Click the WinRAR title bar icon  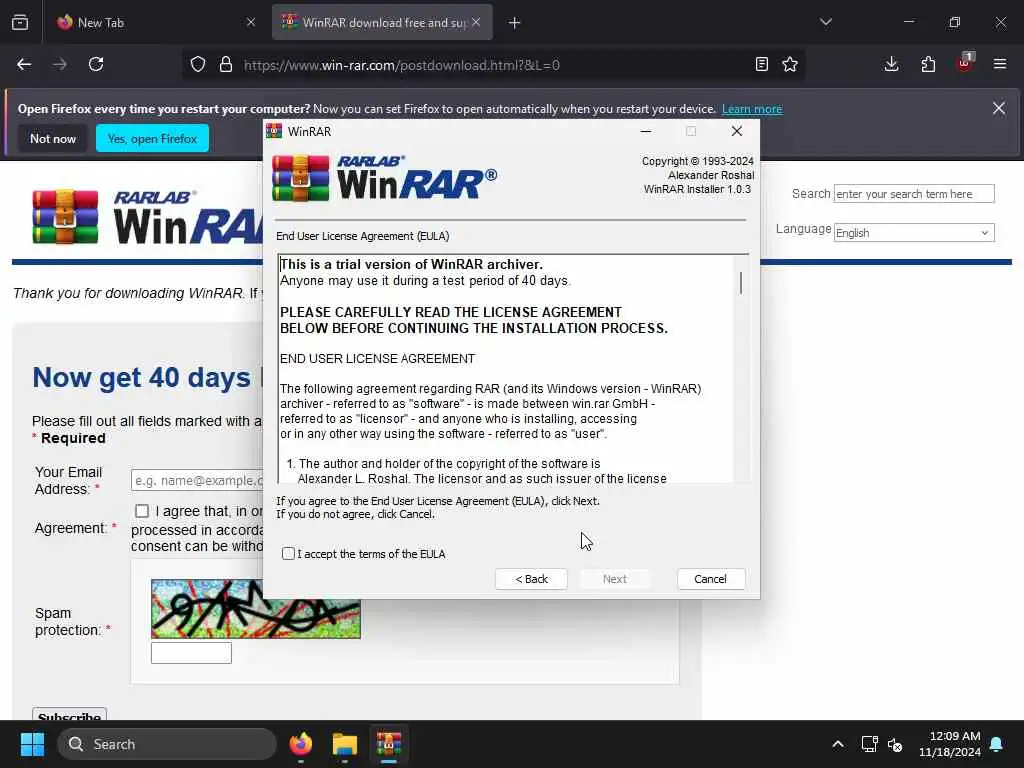(274, 131)
